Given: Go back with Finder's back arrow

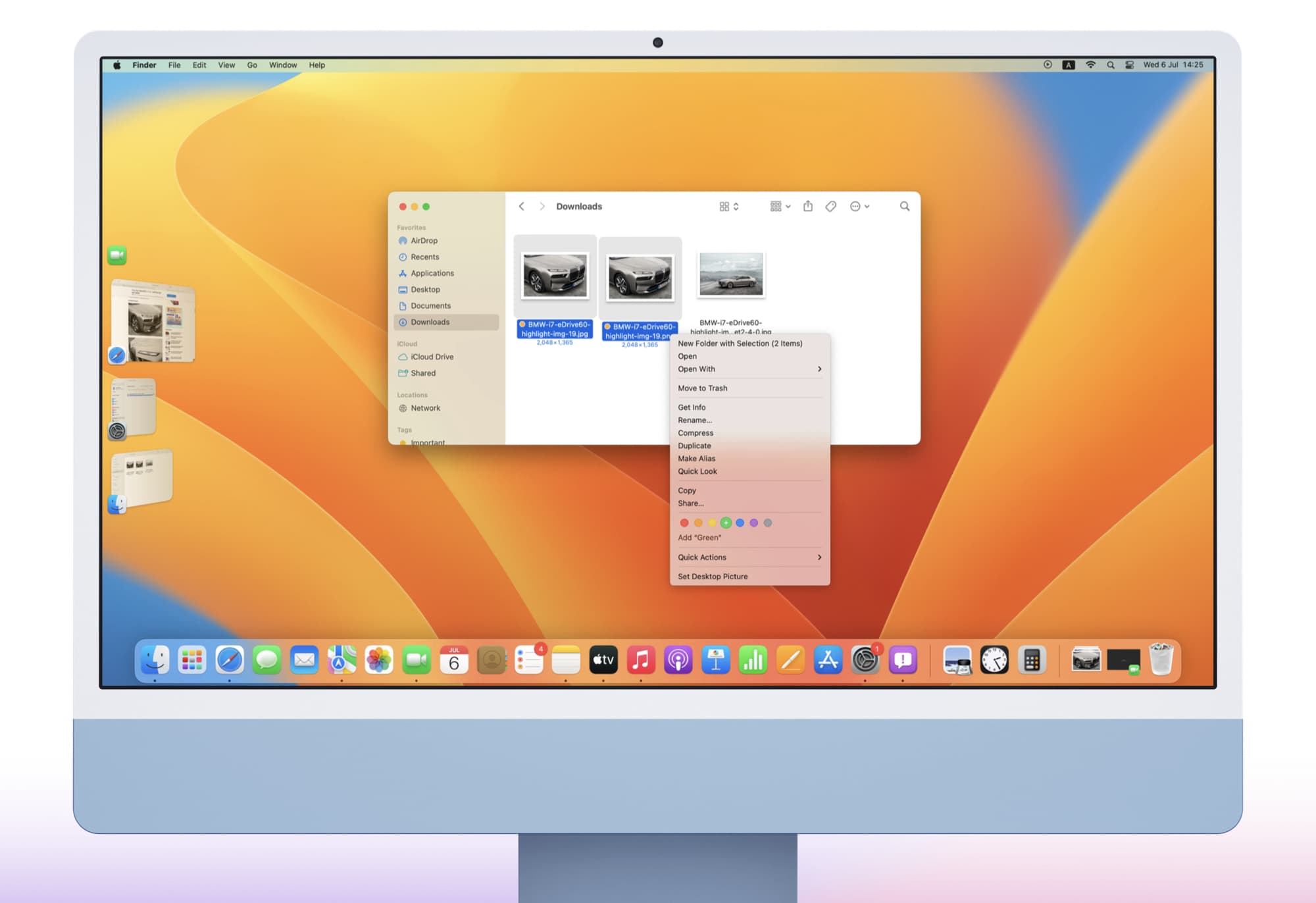Looking at the screenshot, I should pos(522,207).
